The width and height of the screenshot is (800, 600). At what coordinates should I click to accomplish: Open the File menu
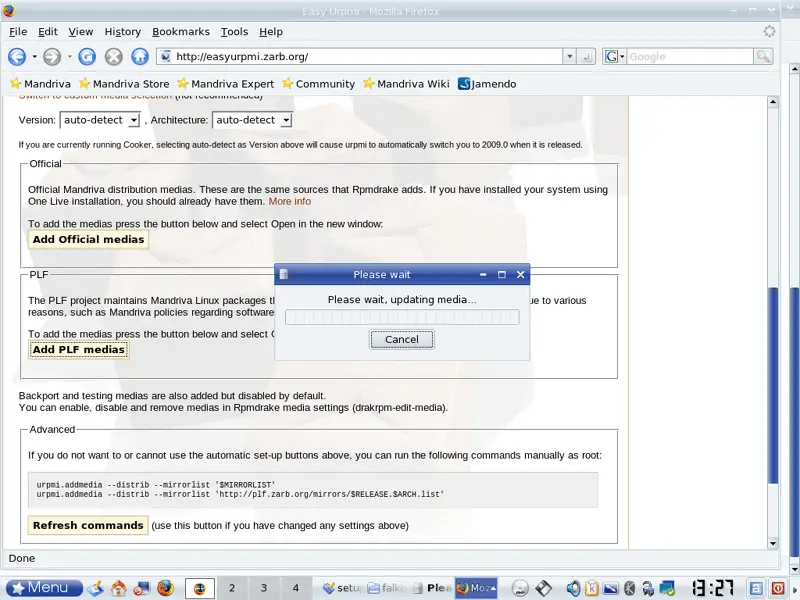[18, 32]
